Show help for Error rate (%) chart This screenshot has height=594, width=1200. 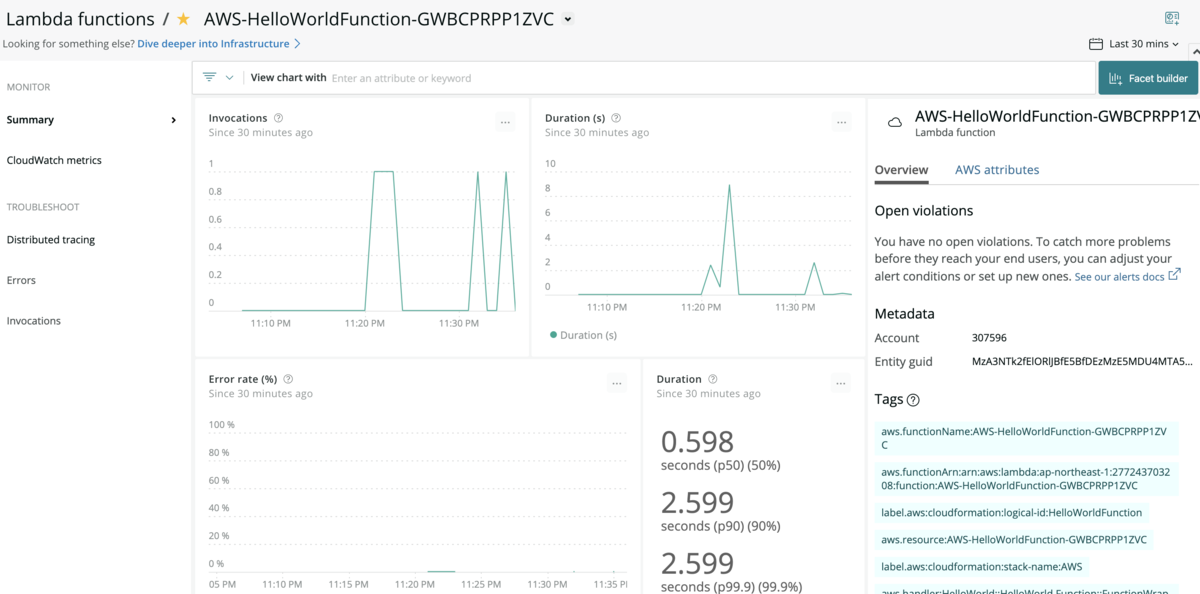coord(288,379)
